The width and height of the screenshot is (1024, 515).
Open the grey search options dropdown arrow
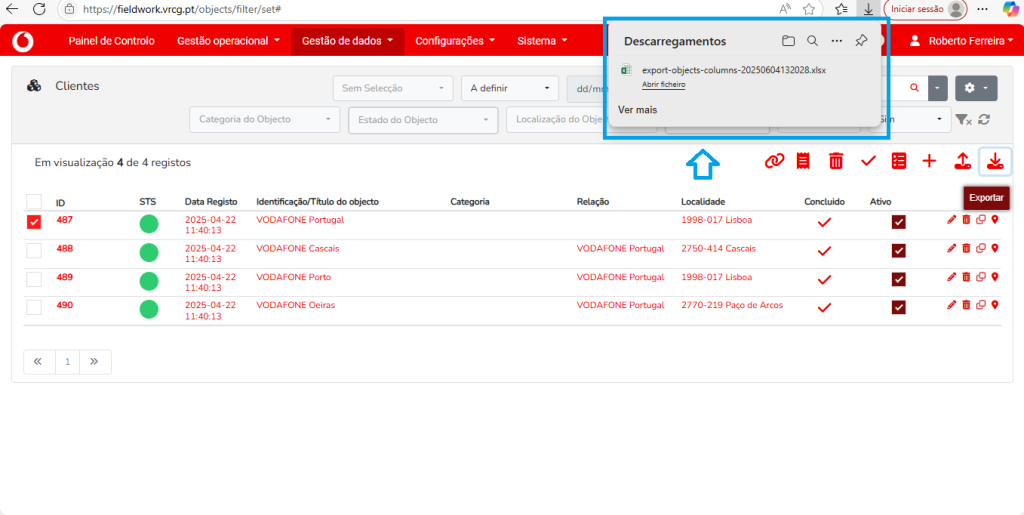(938, 87)
